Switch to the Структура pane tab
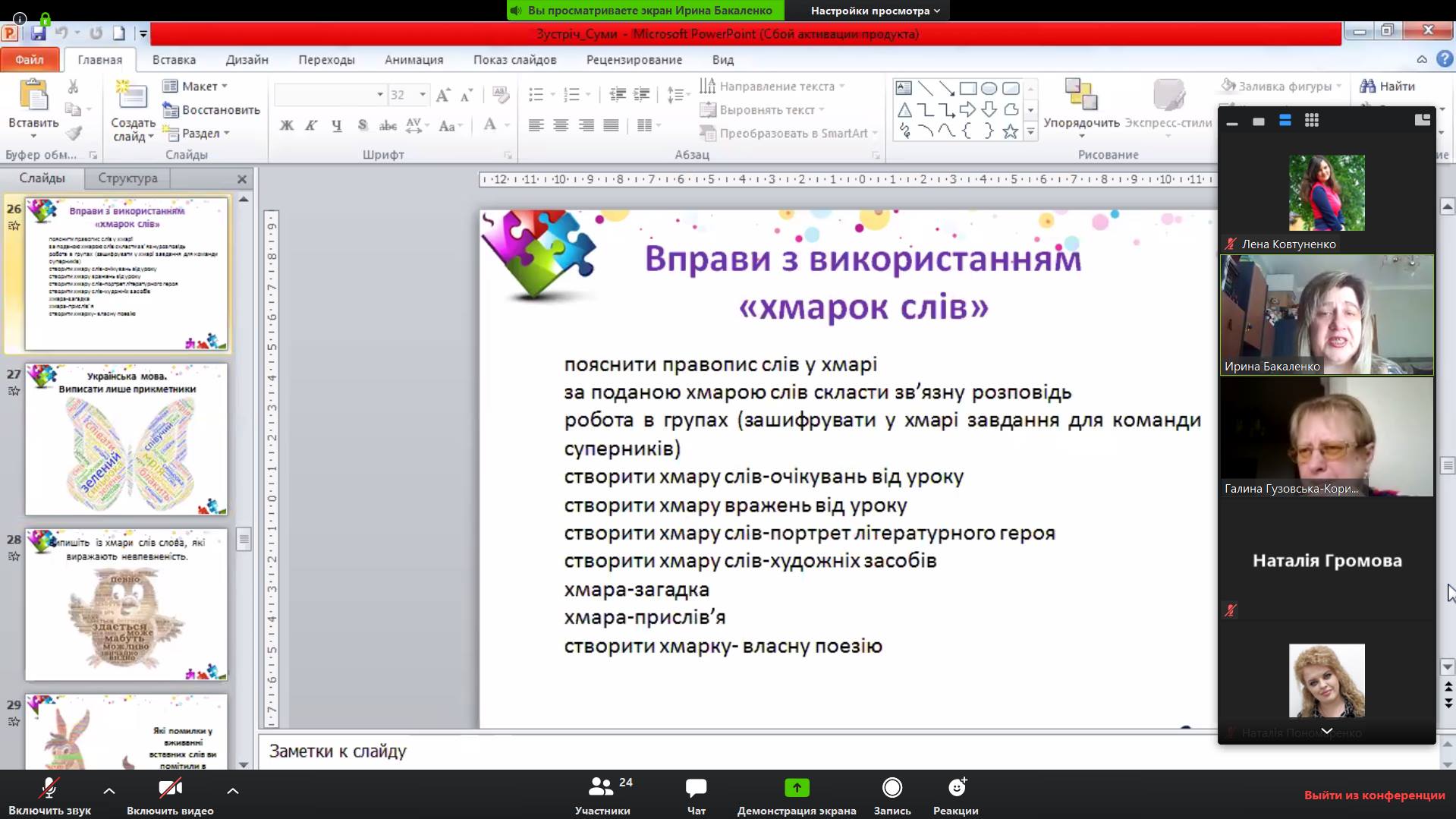 127,178
